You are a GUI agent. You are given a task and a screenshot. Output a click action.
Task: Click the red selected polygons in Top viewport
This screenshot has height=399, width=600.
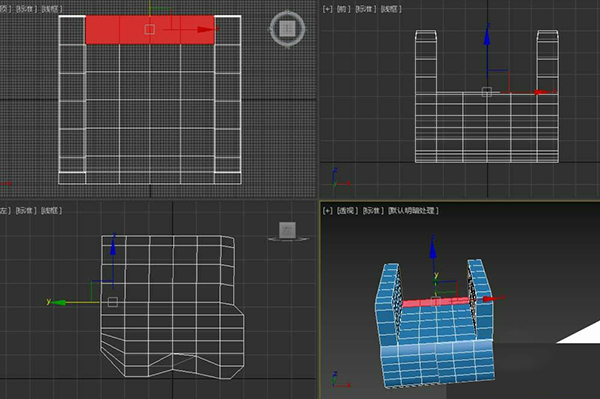[x=150, y=30]
